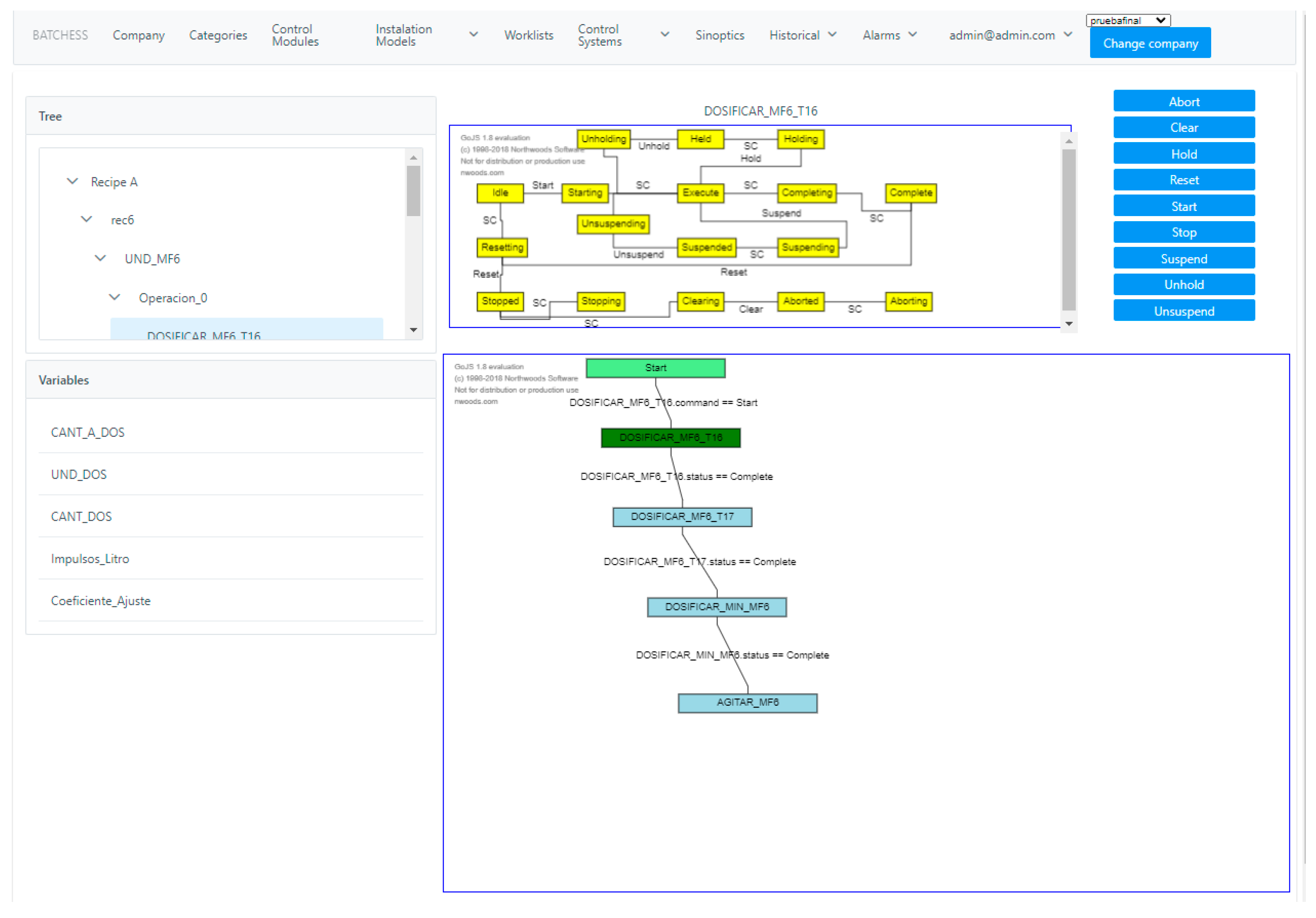Image resolution: width=1316 pixels, height=918 pixels.
Task: Open the Worklists menu item
Action: [x=528, y=35]
